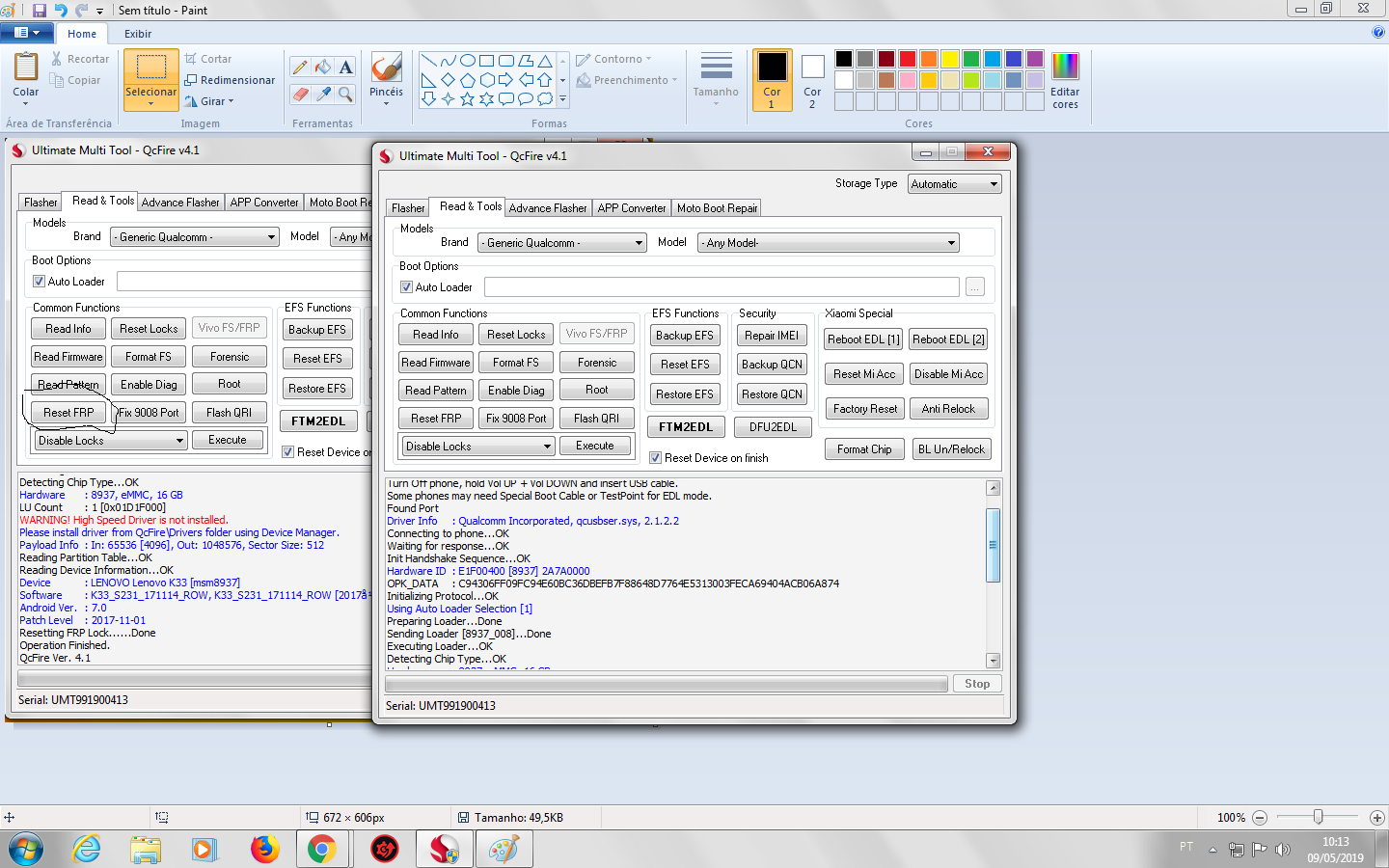1389x868 pixels.
Task: Open Internet Explorer from the taskbar
Action: (x=87, y=849)
